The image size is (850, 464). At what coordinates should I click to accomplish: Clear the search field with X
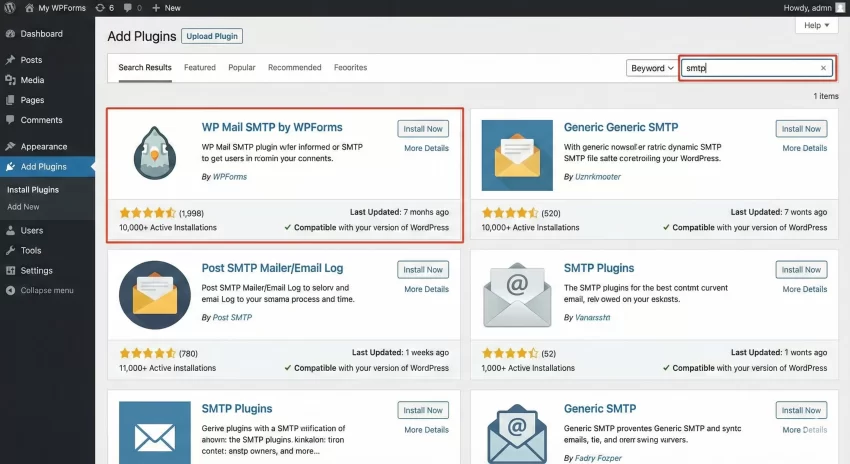[823, 68]
